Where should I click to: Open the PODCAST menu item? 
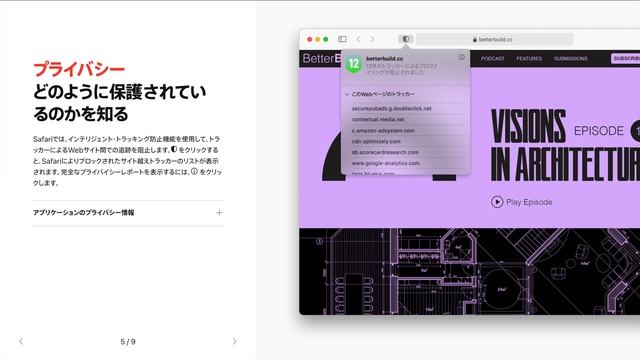pos(493,59)
